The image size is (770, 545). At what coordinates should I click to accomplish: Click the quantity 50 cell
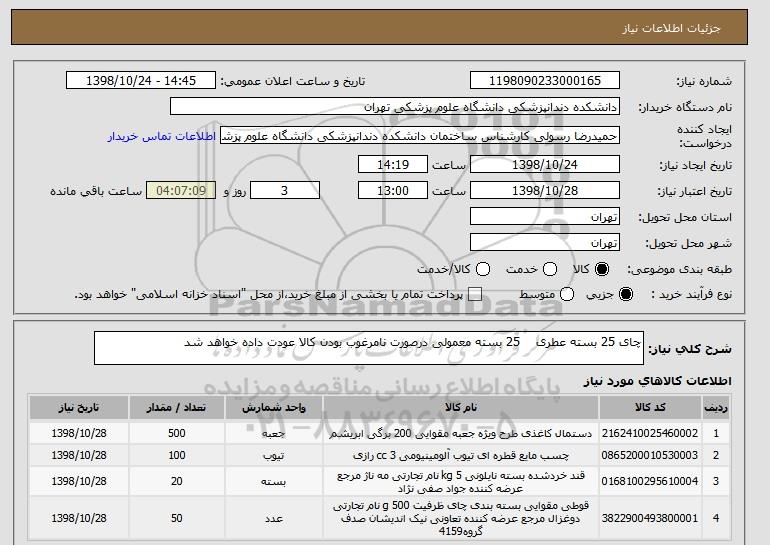[x=177, y=518]
